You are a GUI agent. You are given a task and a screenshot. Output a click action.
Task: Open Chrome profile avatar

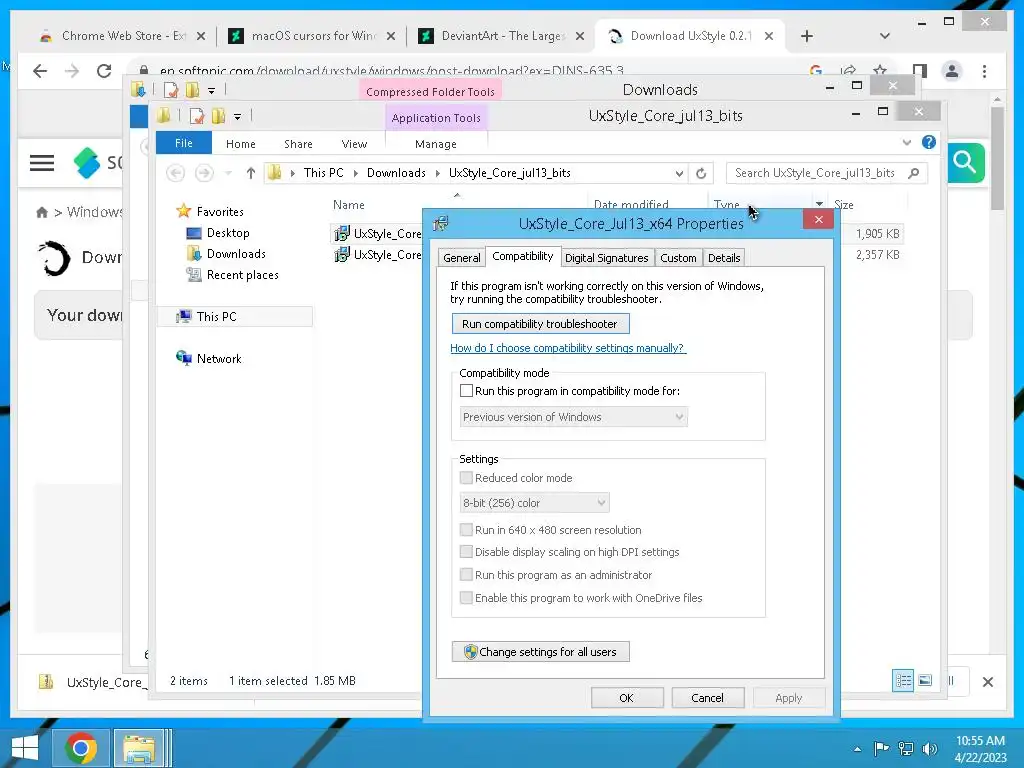click(x=952, y=71)
